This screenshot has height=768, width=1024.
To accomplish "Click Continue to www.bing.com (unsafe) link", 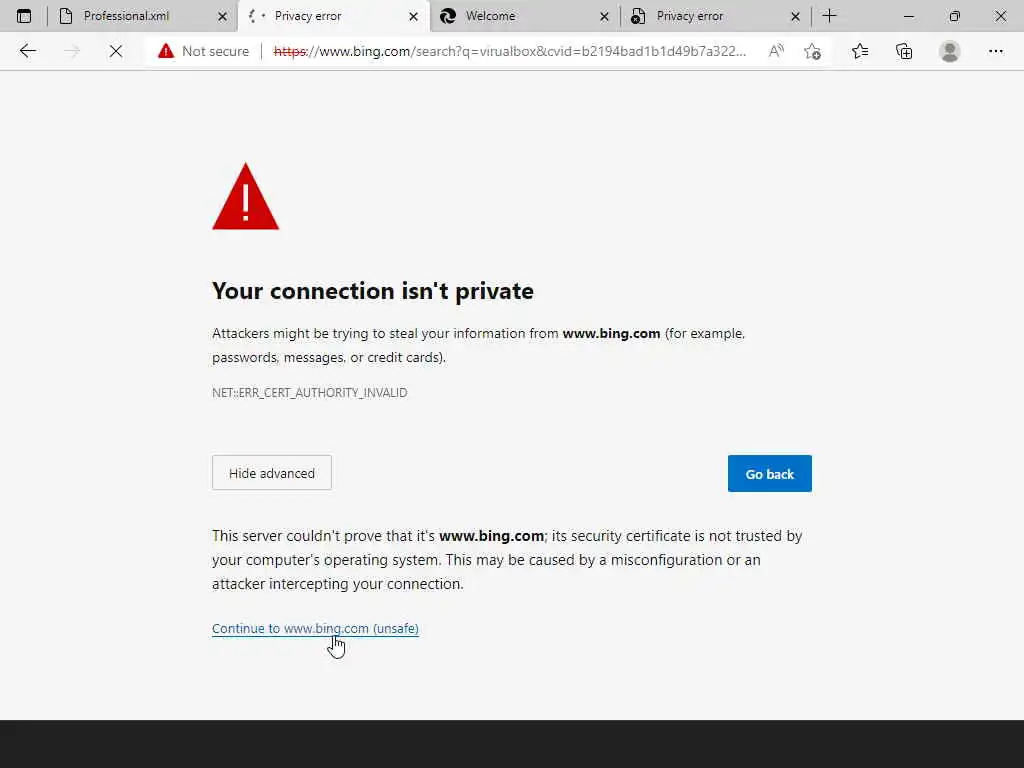I will tap(315, 629).
